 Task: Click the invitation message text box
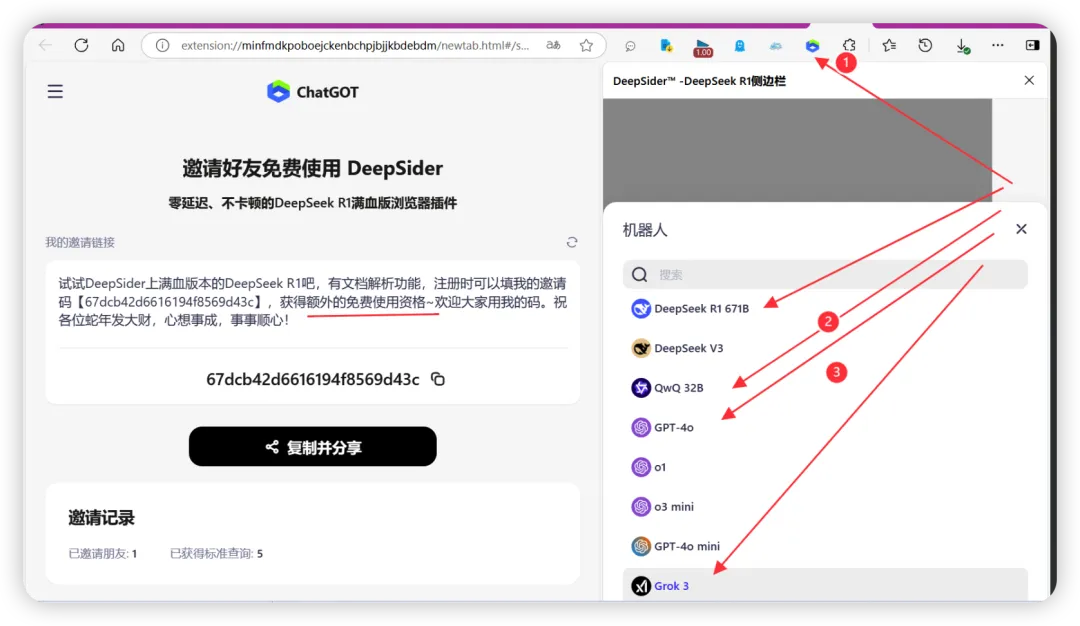(313, 302)
